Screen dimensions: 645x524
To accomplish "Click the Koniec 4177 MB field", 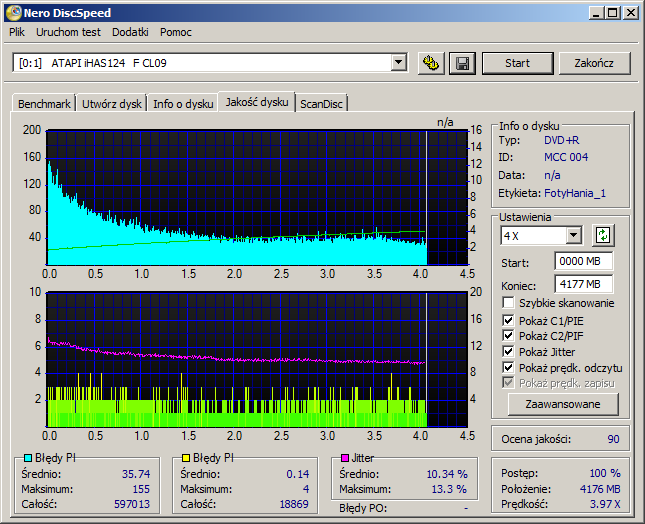I will [583, 284].
